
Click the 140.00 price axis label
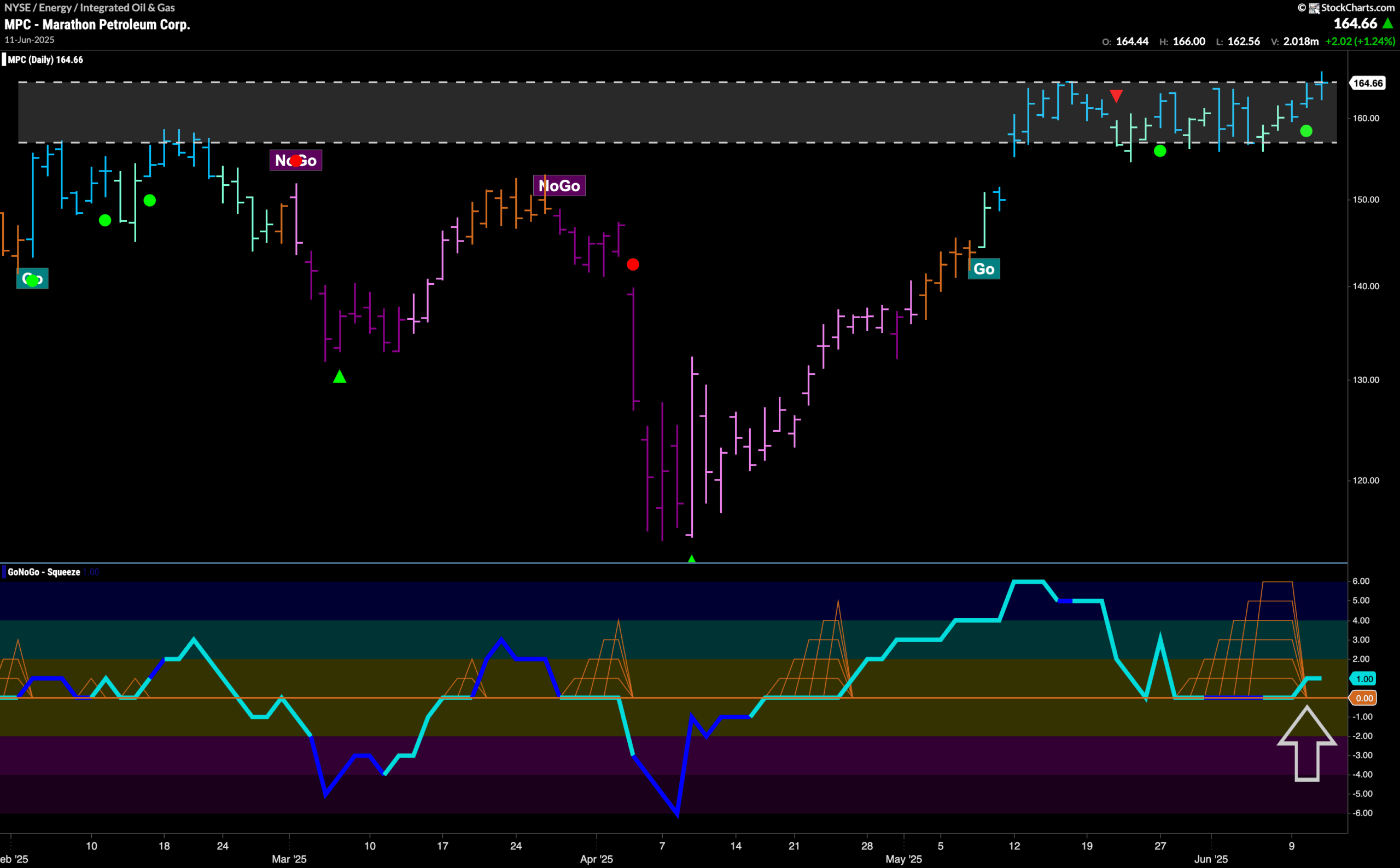click(x=1366, y=286)
